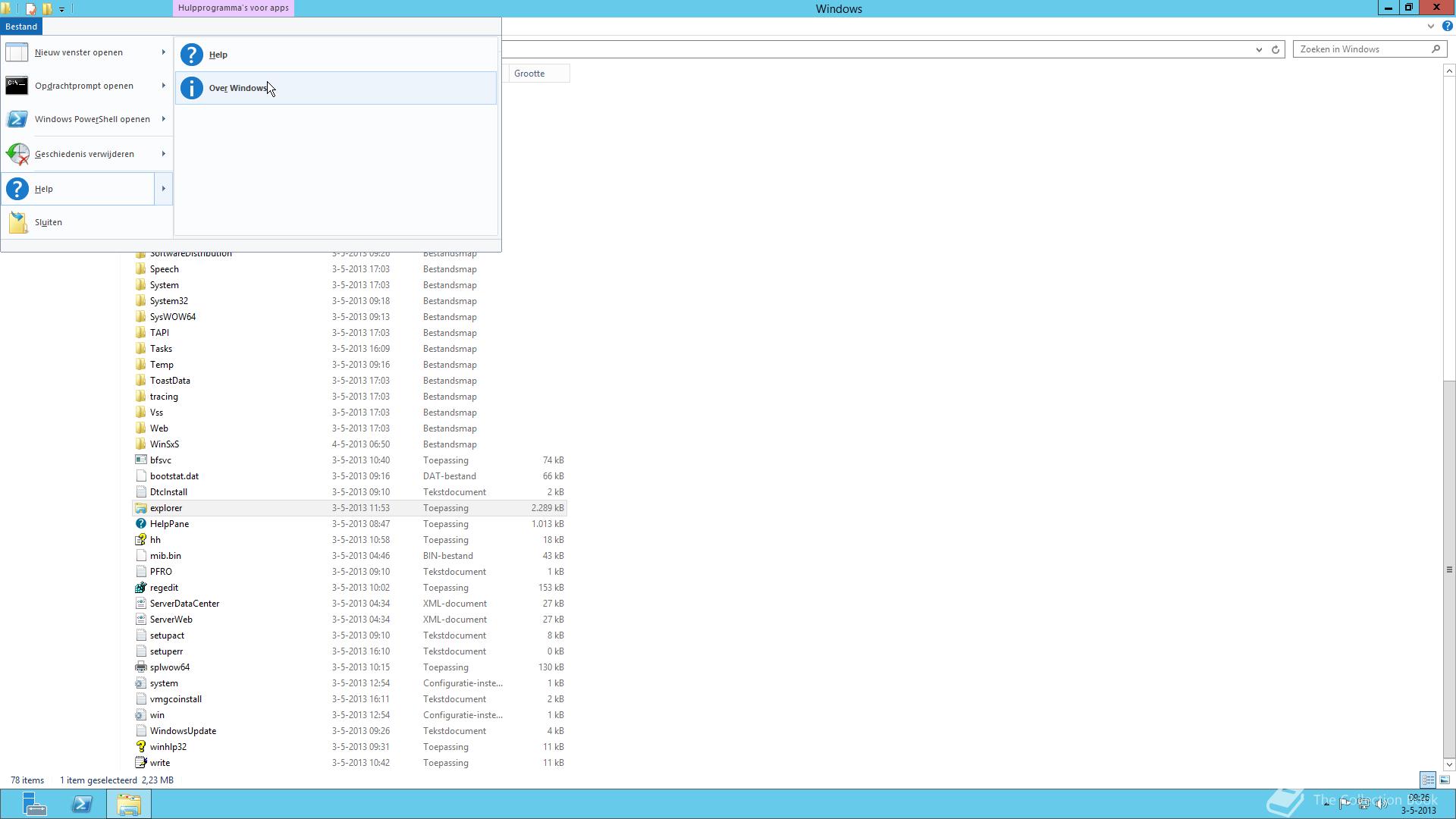Sort by the Grootte column header
Screen dimensions: 1456x819
[539, 74]
